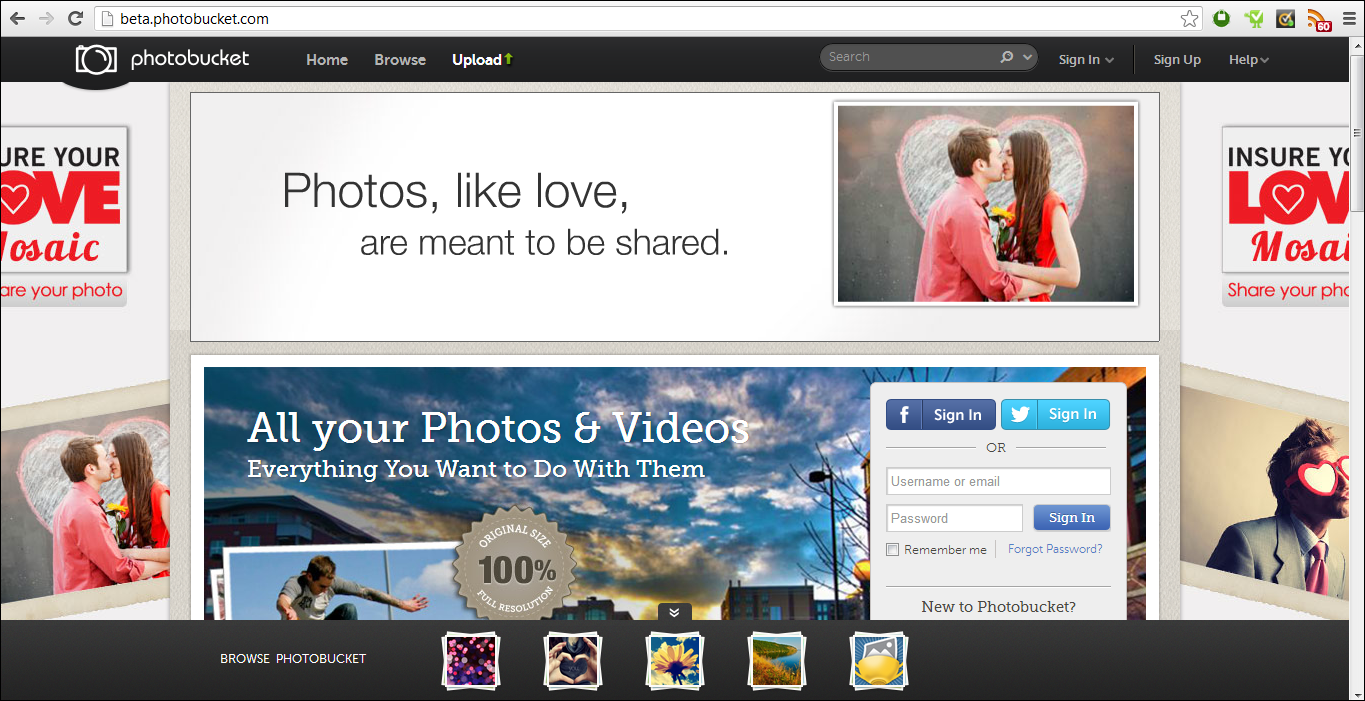The height and width of the screenshot is (701, 1365).
Task: Click the browser Back arrow
Action: 17,18
